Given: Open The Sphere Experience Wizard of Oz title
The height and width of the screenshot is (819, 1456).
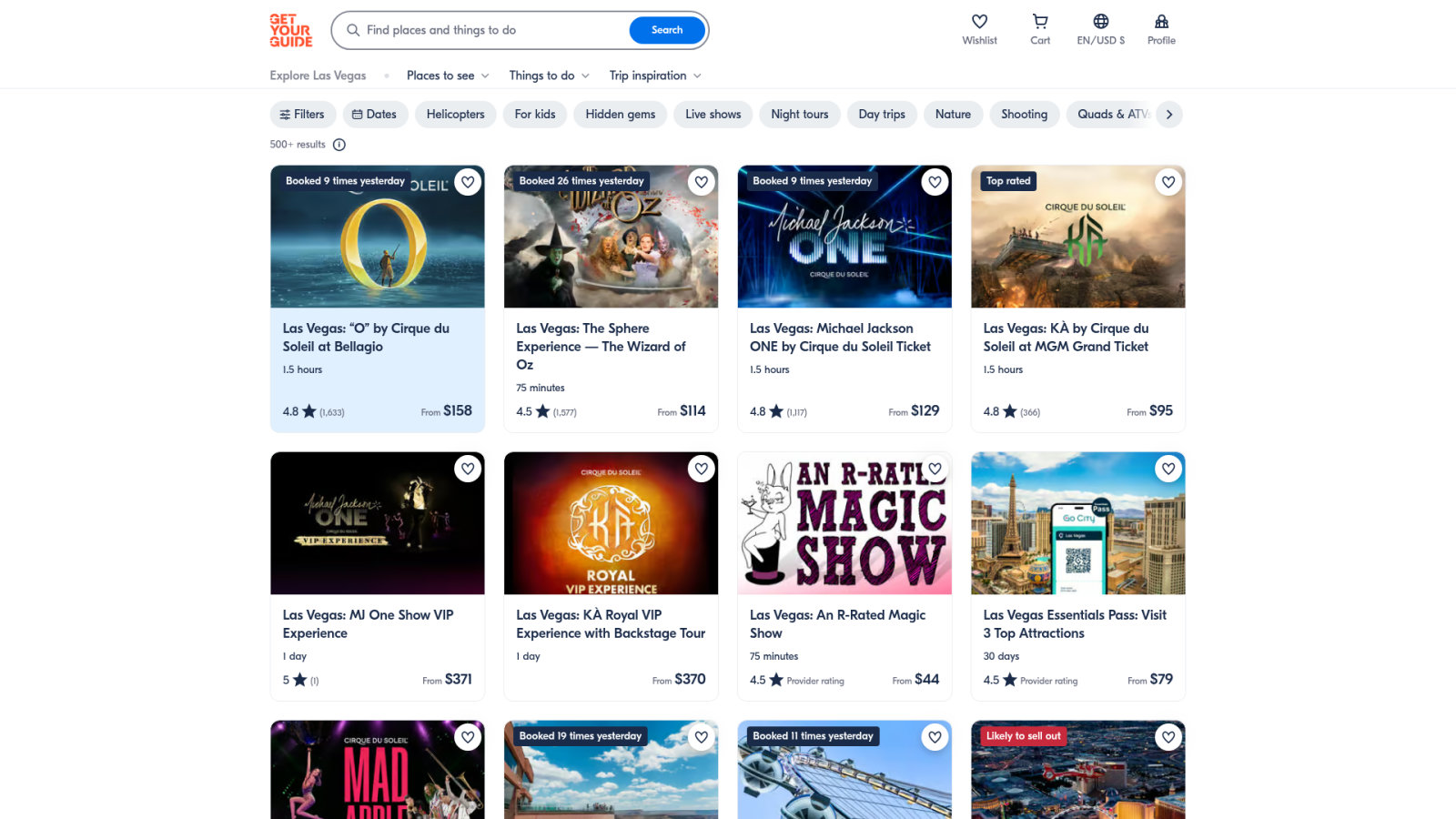Looking at the screenshot, I should pyautogui.click(x=601, y=347).
